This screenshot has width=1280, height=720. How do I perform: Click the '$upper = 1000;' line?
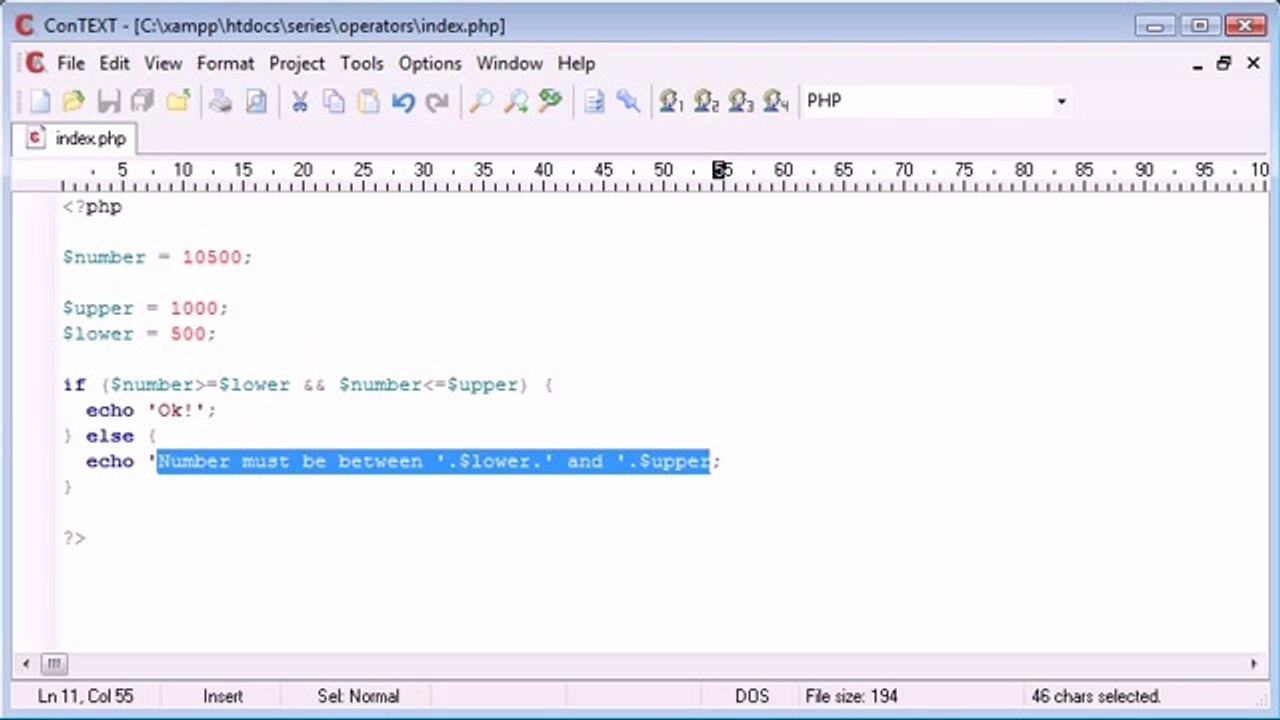(145, 308)
